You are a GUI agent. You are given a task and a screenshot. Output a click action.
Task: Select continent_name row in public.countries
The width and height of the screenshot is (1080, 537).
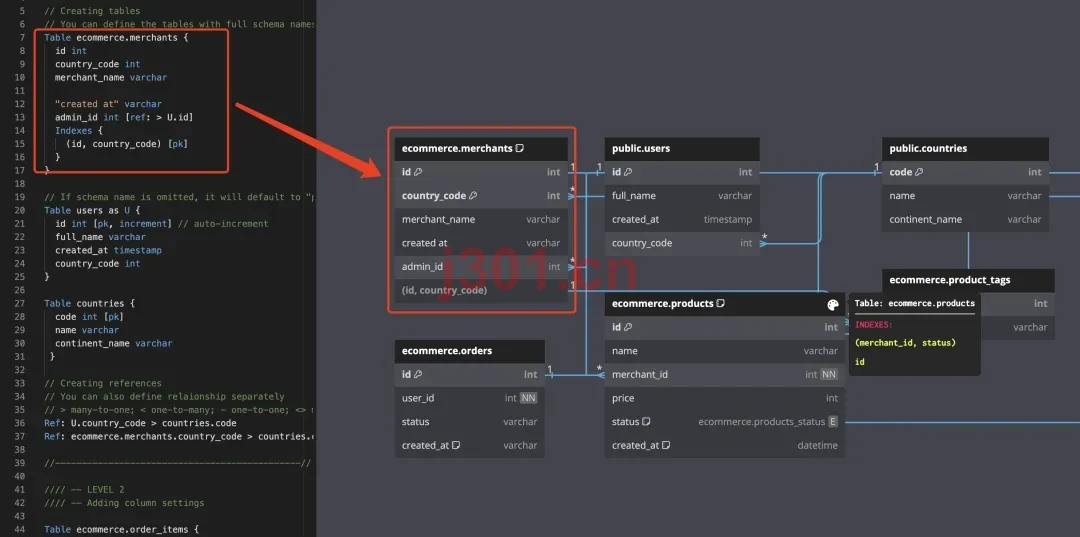tap(965, 220)
